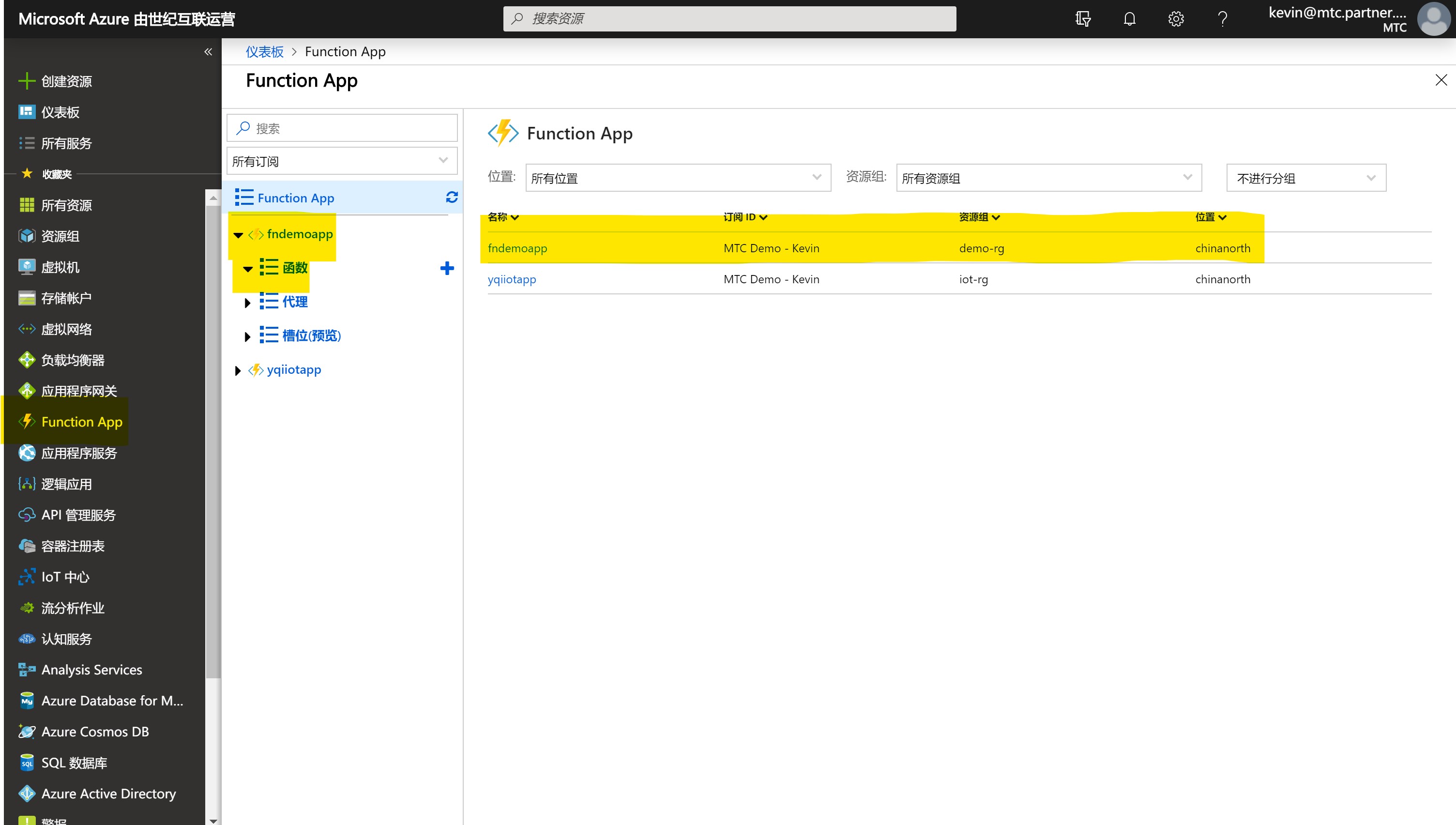
Task: Click the 逻辑应用 icon in sidebar
Action: [x=27, y=483]
